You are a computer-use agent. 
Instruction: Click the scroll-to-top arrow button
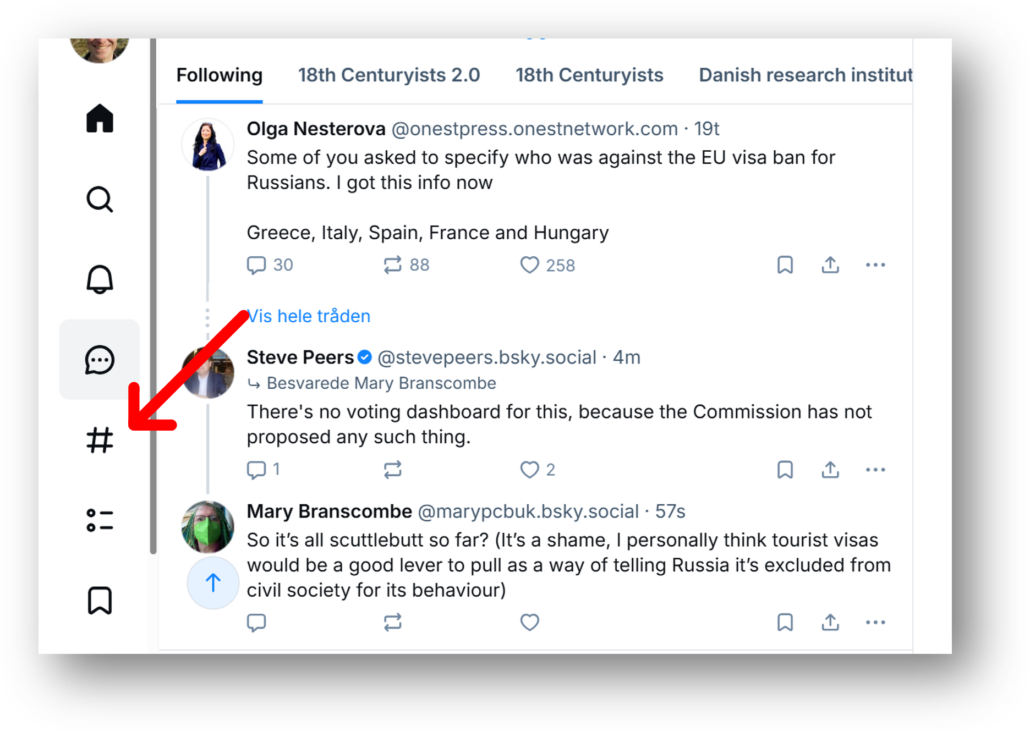pyautogui.click(x=213, y=583)
